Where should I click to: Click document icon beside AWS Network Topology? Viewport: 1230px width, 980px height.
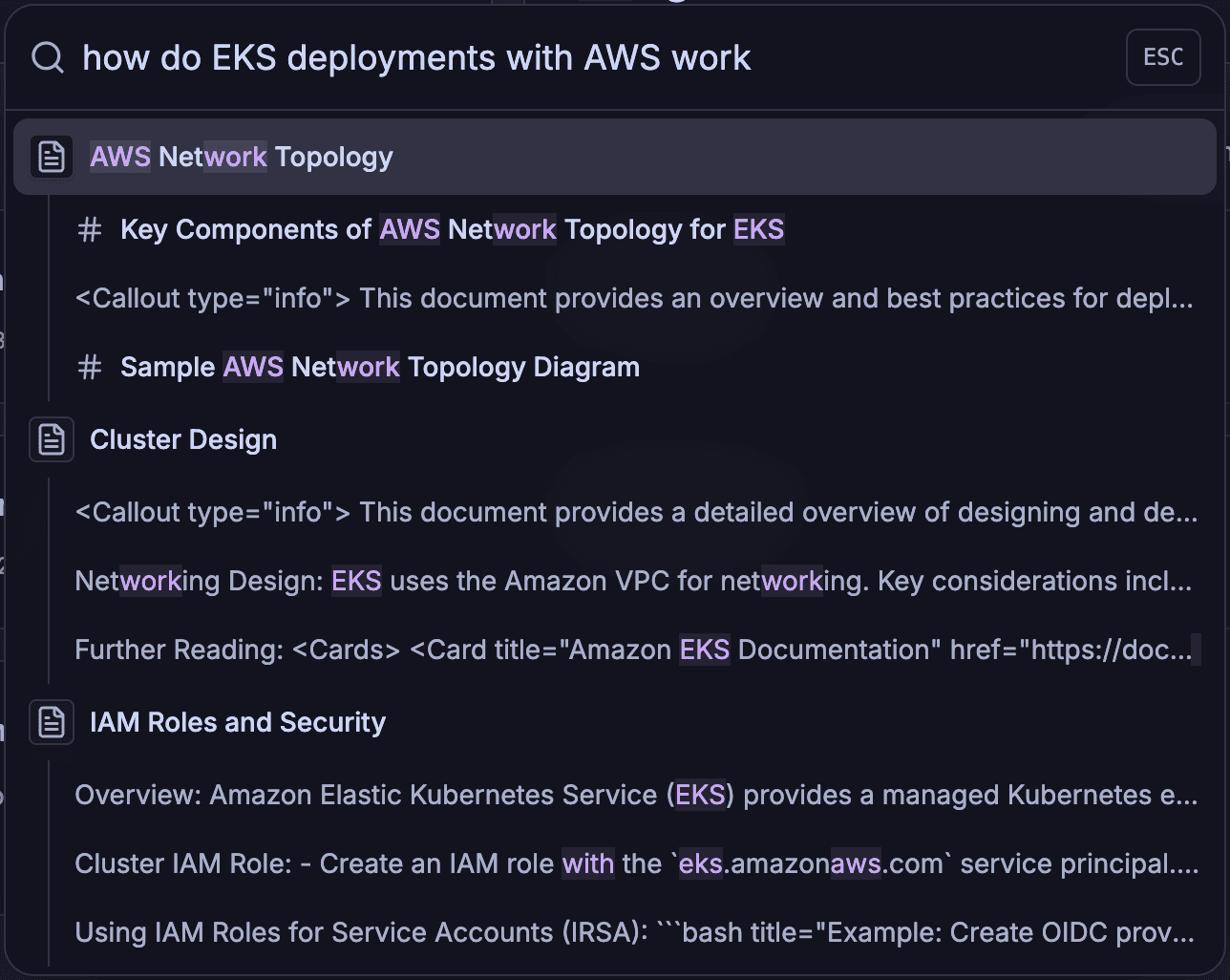click(x=52, y=157)
